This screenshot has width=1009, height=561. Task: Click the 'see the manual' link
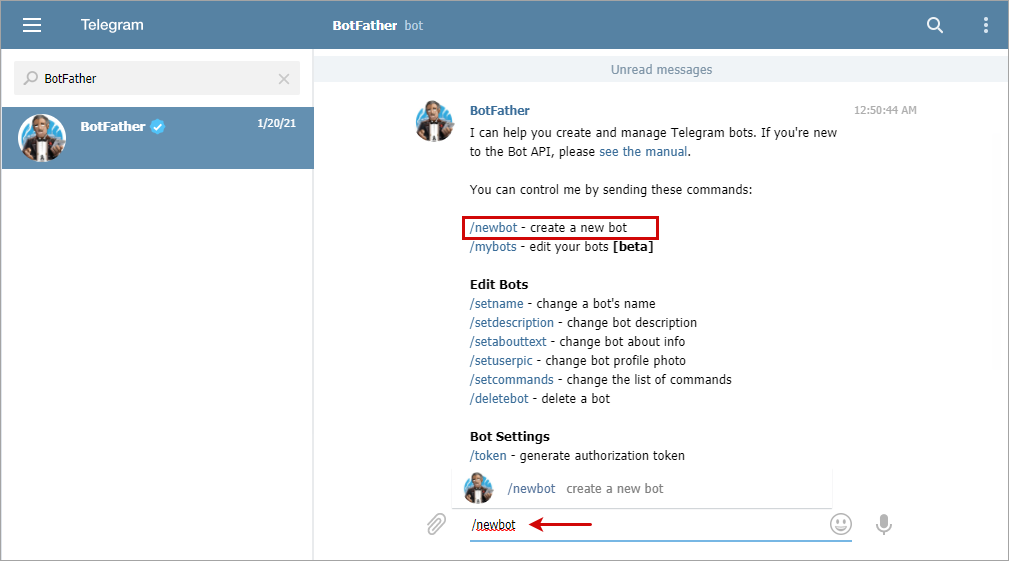point(643,152)
